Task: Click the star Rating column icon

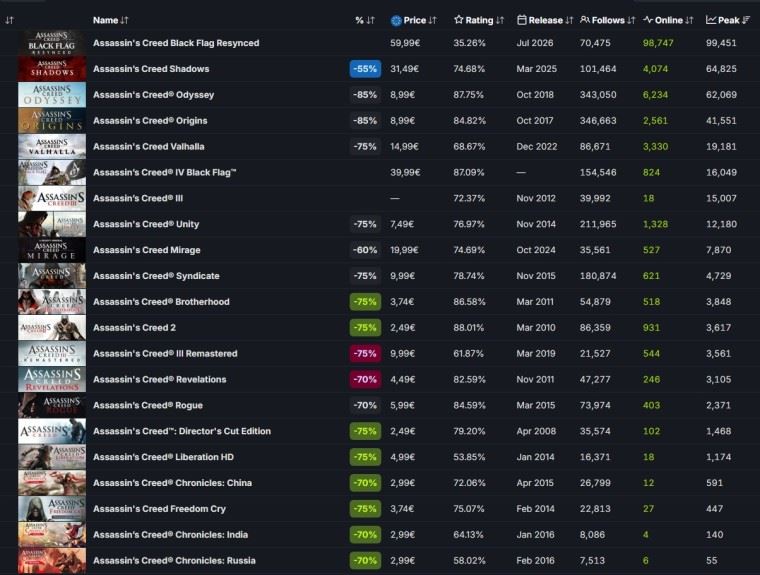Action: point(459,20)
